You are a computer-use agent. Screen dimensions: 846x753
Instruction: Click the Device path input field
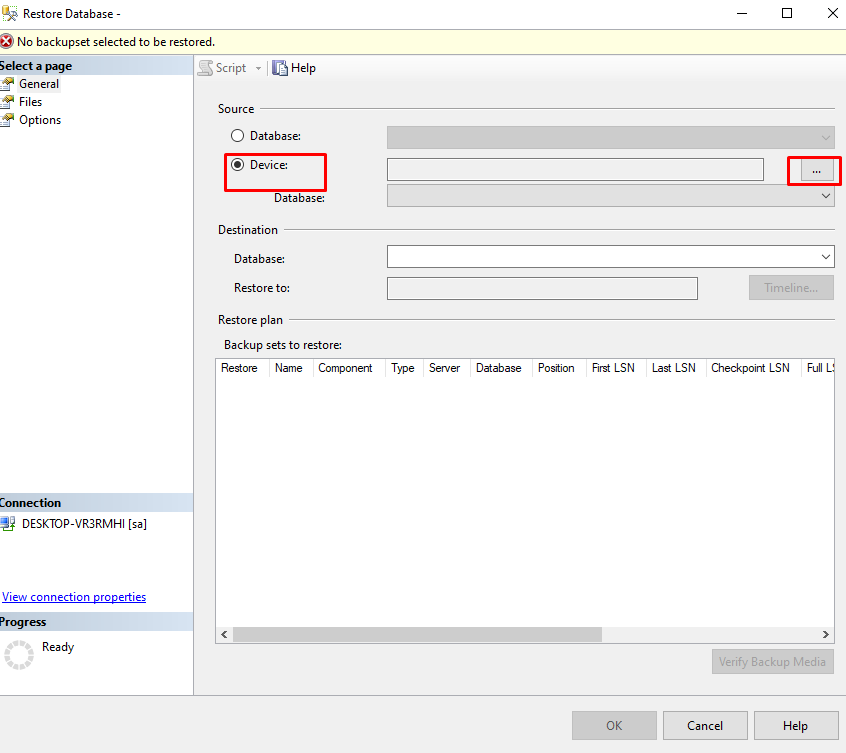(575, 169)
